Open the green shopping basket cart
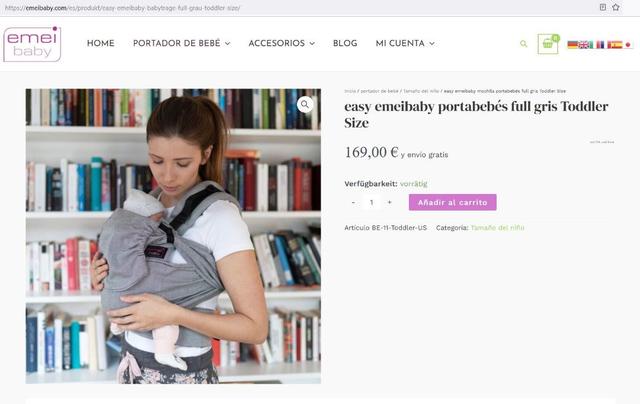This screenshot has height=404, width=640. (x=548, y=44)
